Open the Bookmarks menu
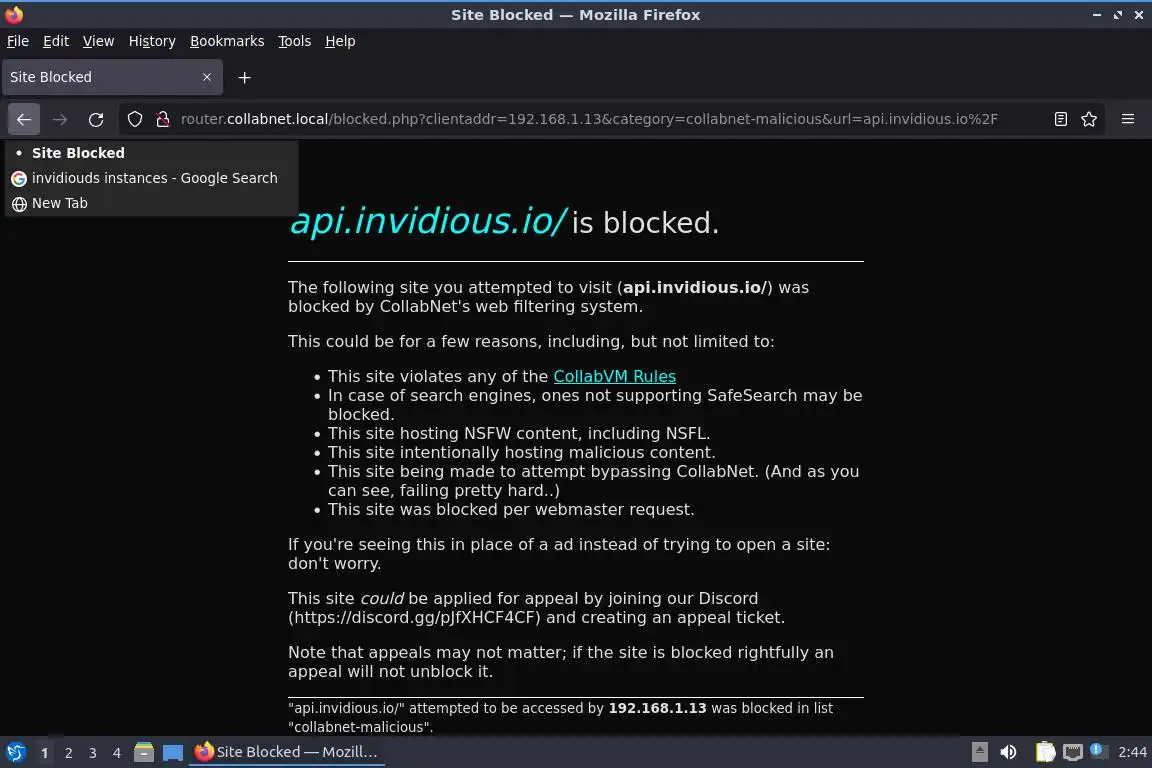1152x768 pixels. [x=227, y=41]
